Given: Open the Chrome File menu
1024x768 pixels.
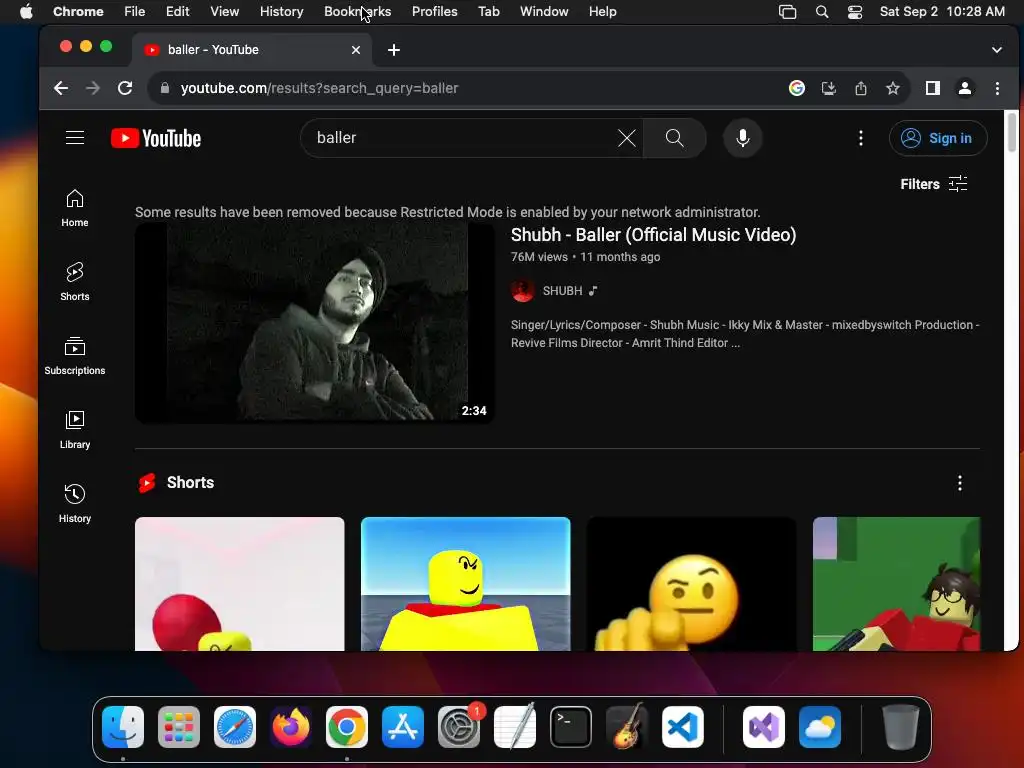Looking at the screenshot, I should pyautogui.click(x=135, y=11).
